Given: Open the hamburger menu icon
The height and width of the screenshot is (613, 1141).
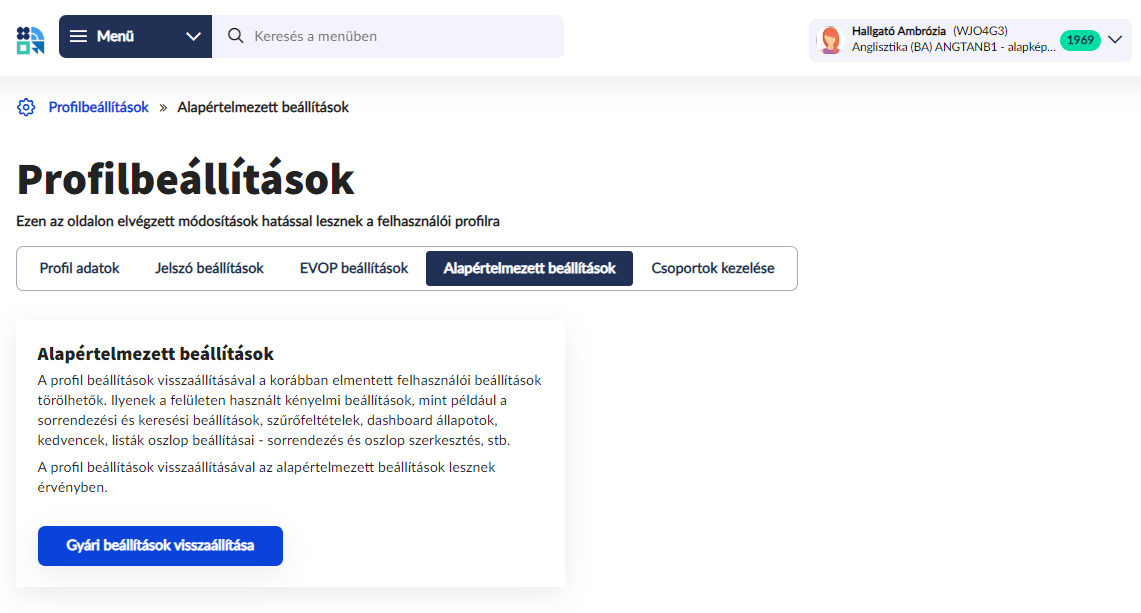Looking at the screenshot, I should [79, 37].
